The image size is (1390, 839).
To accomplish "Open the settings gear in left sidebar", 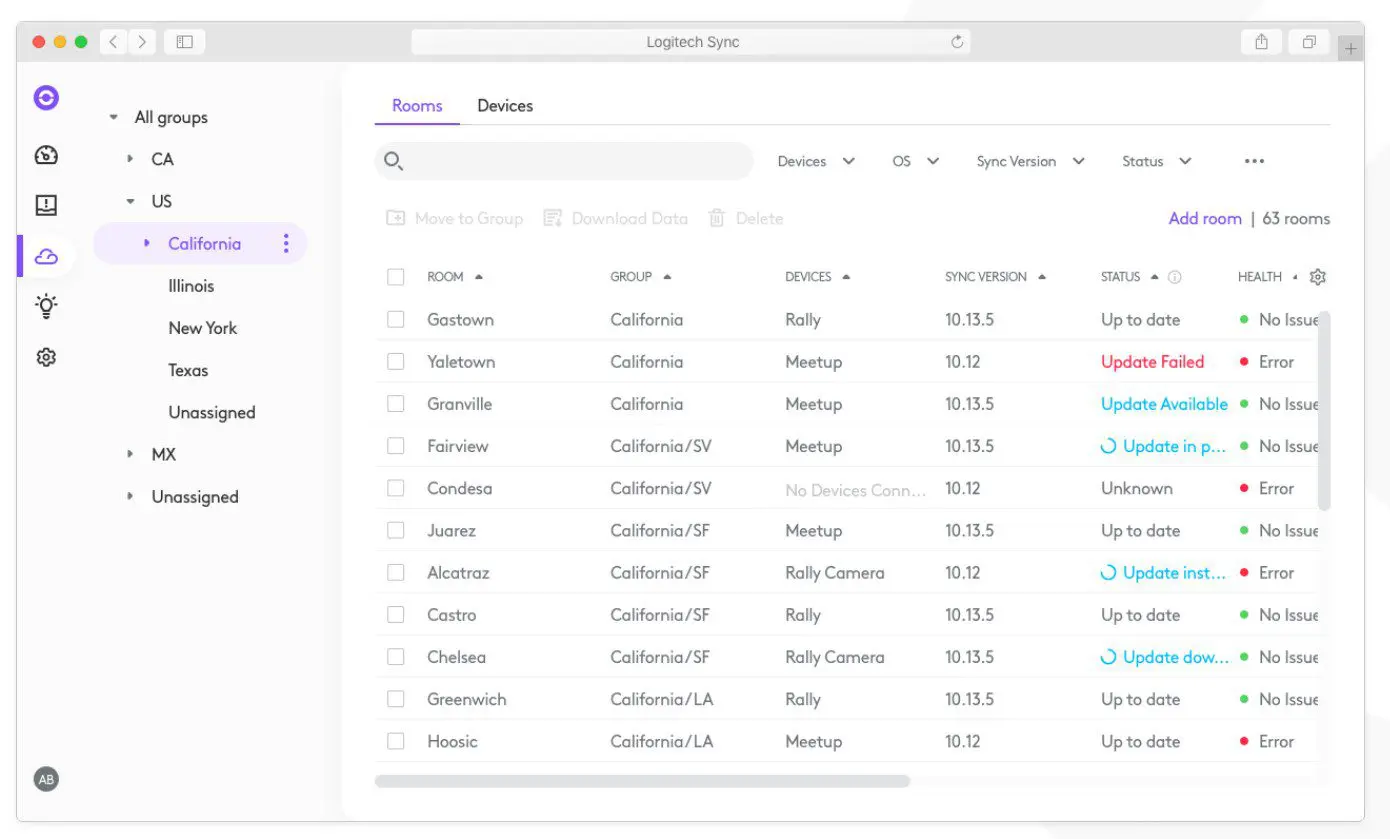I will coord(46,357).
